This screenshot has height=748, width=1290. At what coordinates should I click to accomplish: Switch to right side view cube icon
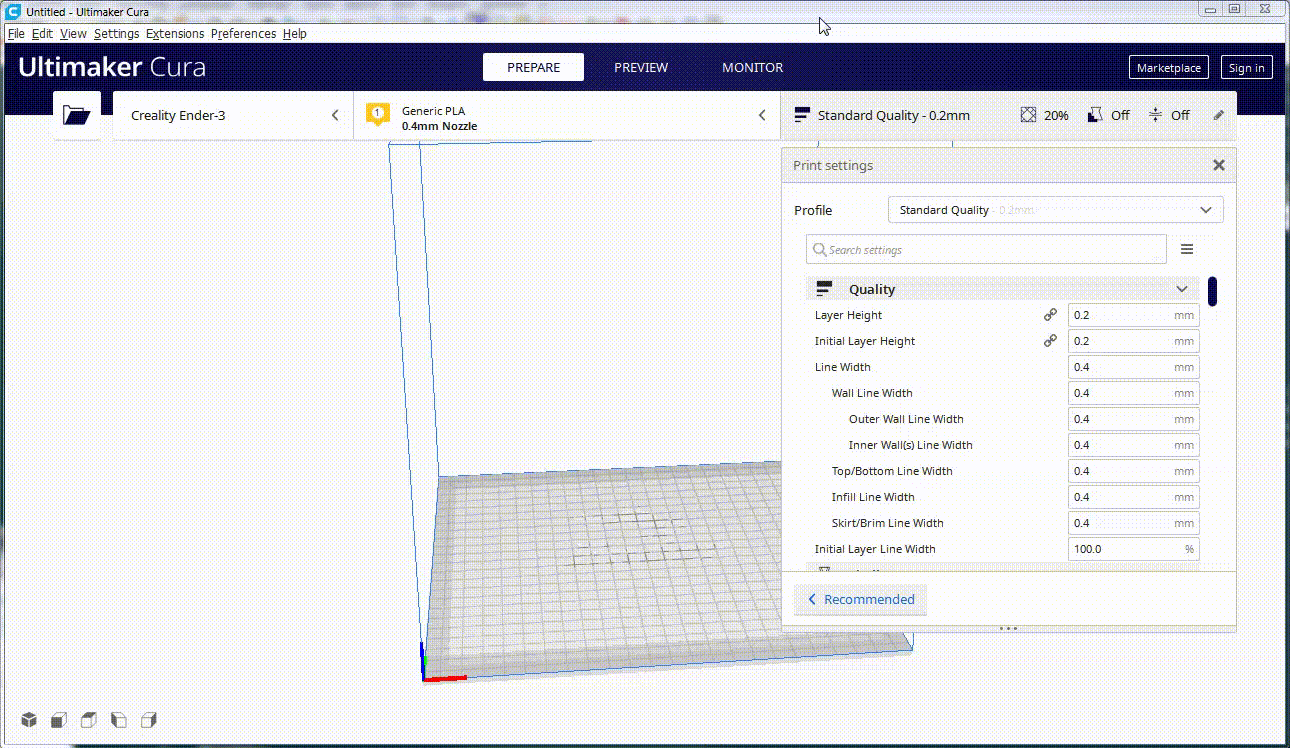(149, 720)
